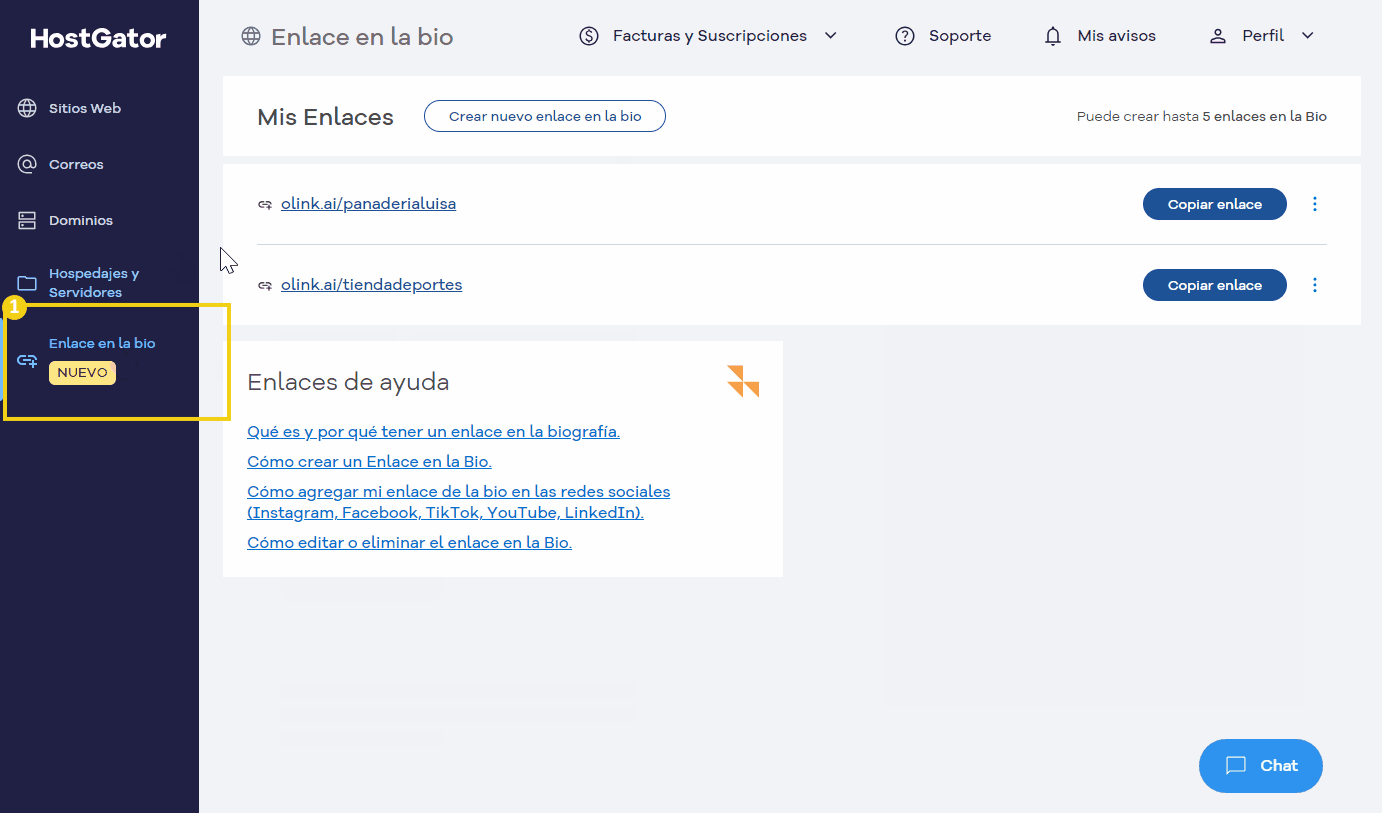Click Puede crear hasta 5 enlaces text
The height and width of the screenshot is (813, 1382).
1201,117
